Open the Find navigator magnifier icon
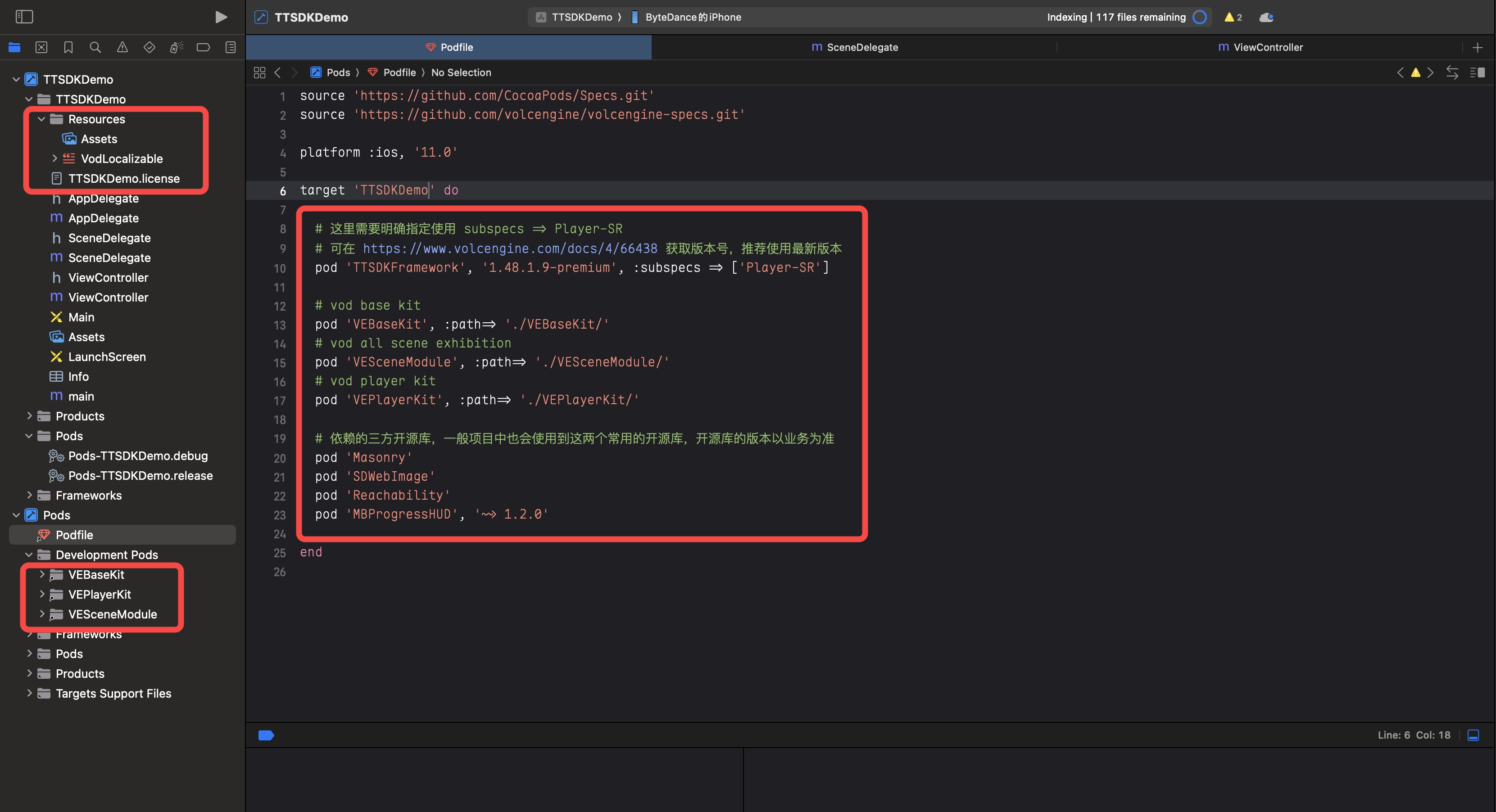 pyautogui.click(x=95, y=48)
